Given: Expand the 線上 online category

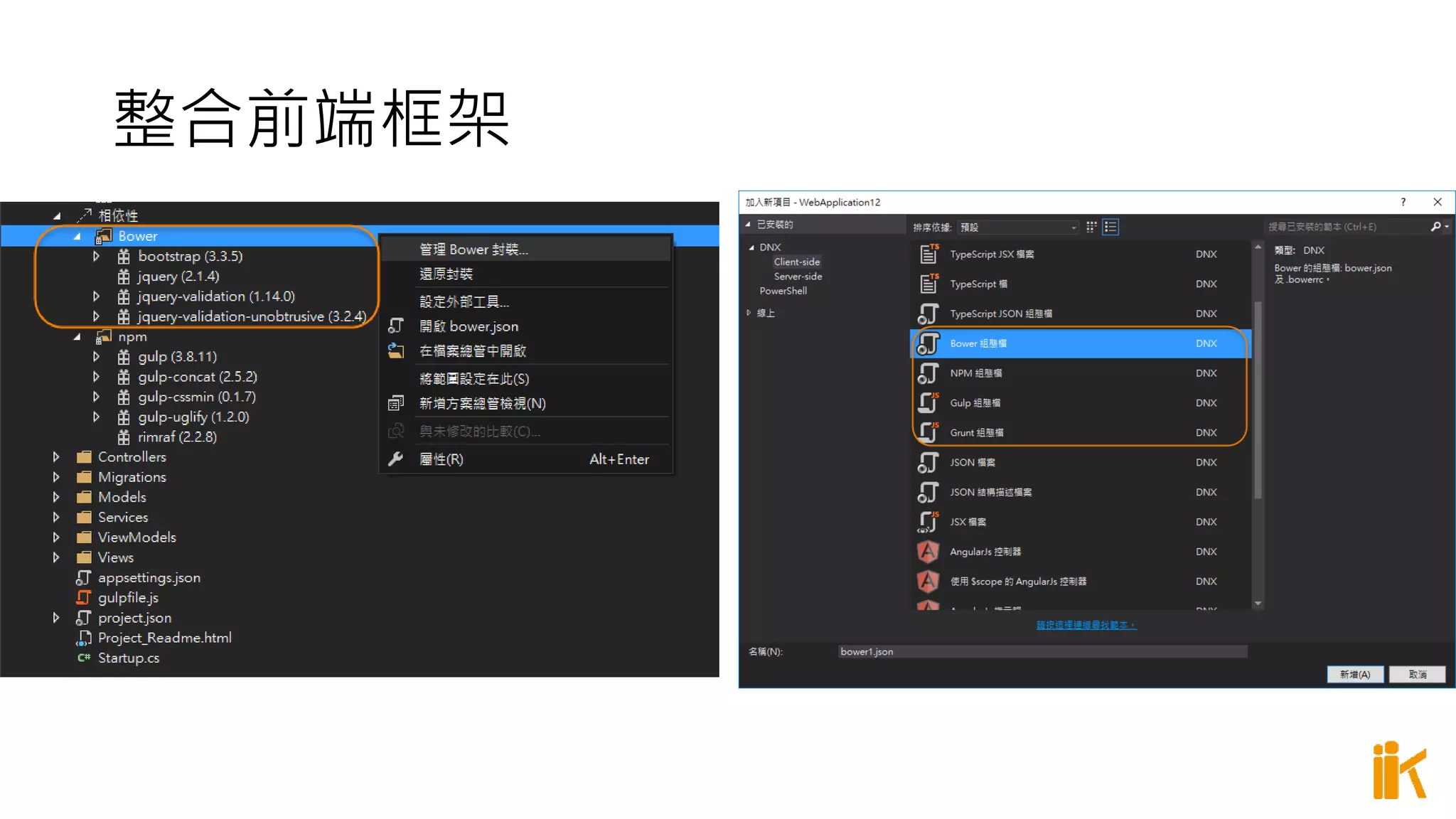Looking at the screenshot, I should 749,313.
